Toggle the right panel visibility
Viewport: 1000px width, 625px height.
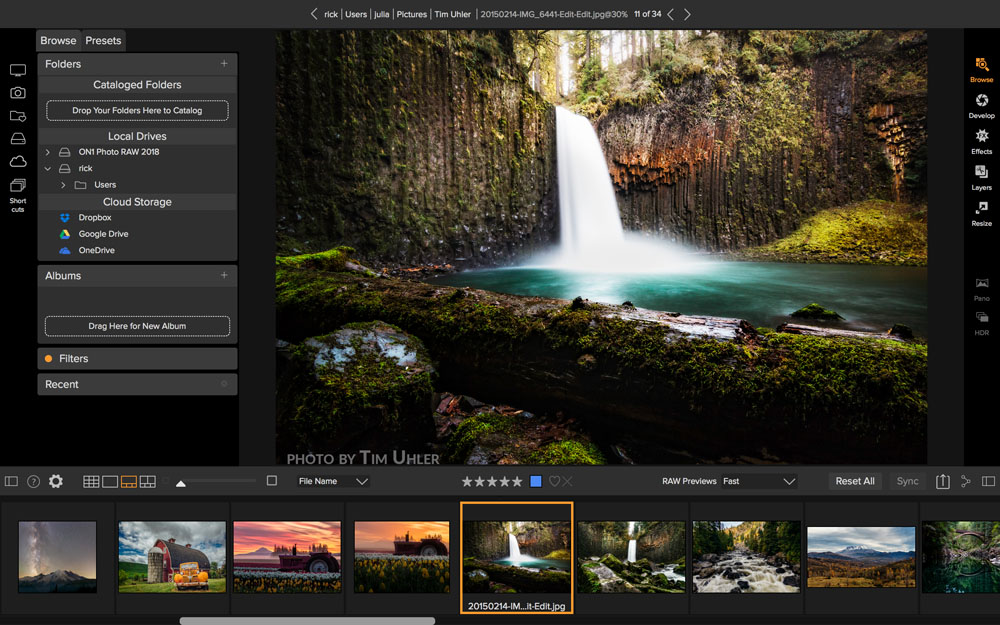988,481
